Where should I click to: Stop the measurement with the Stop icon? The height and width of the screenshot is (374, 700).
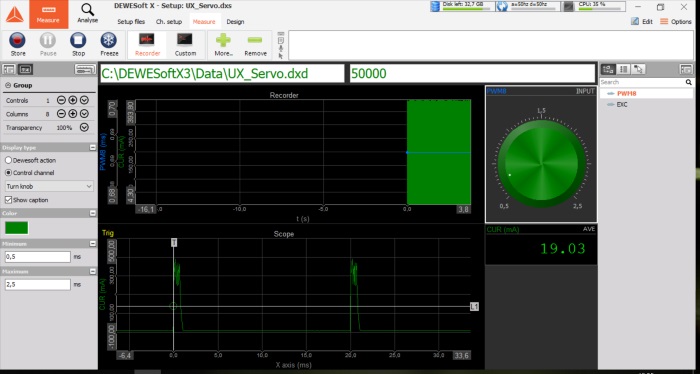(x=78, y=41)
